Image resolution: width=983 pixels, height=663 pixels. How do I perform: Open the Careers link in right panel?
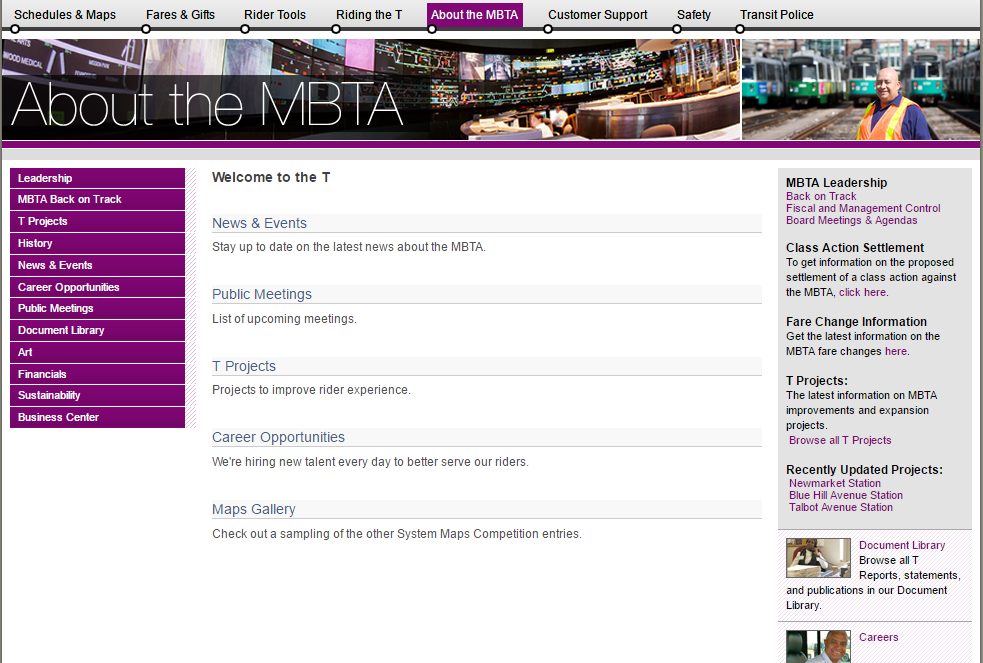click(878, 637)
